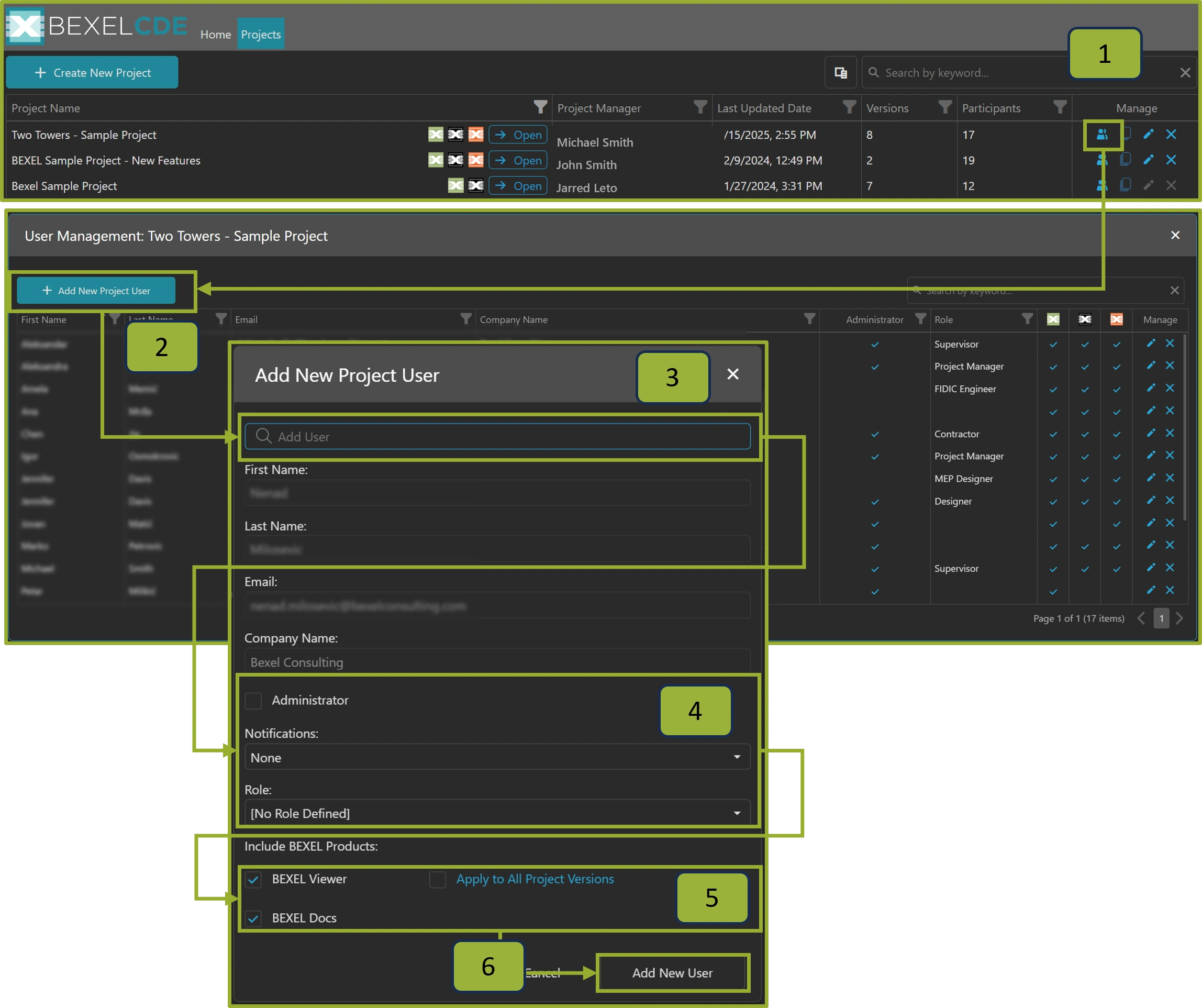The image size is (1202, 1008).
Task: Edit the Two Towers project with the pencil
Action: pyautogui.click(x=1148, y=135)
